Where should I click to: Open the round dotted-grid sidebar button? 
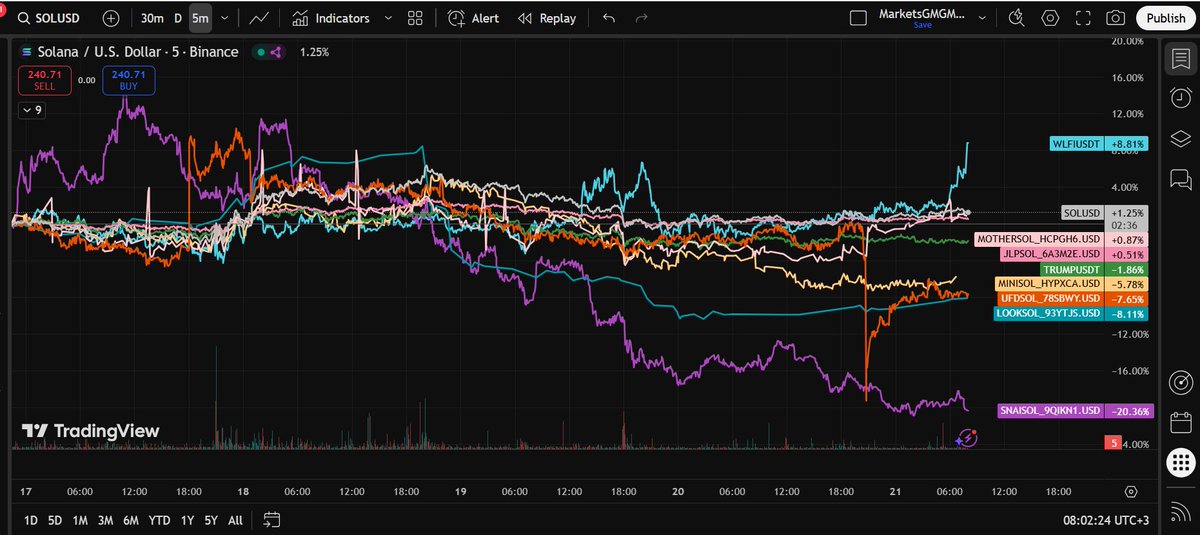[x=1180, y=463]
